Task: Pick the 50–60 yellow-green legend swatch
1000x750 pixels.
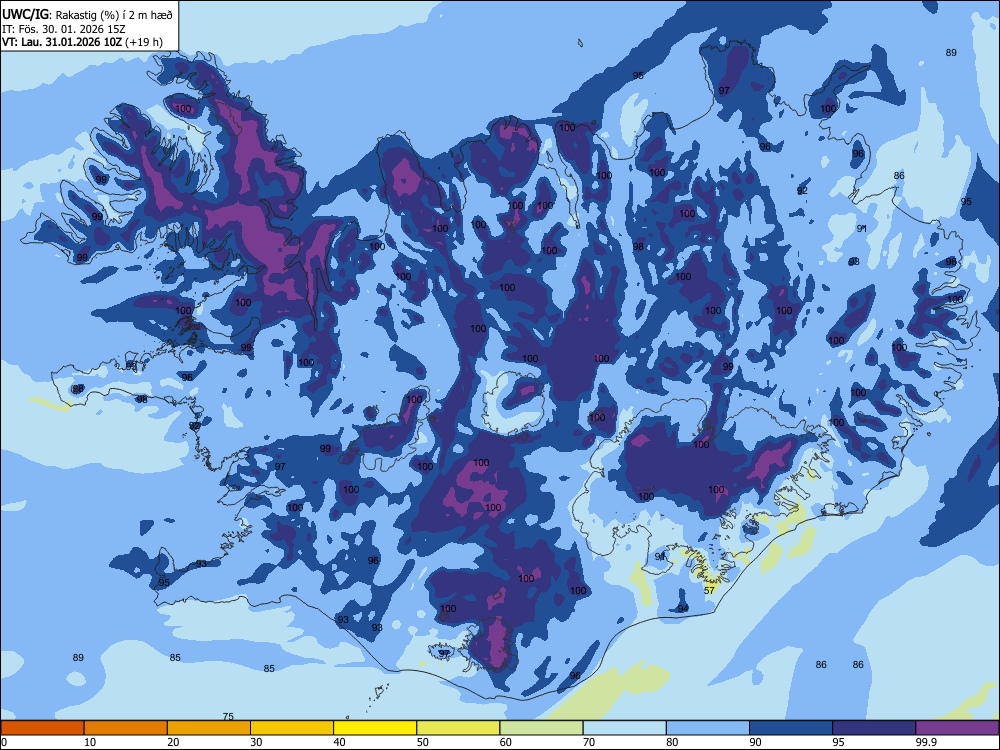Action: 458,728
